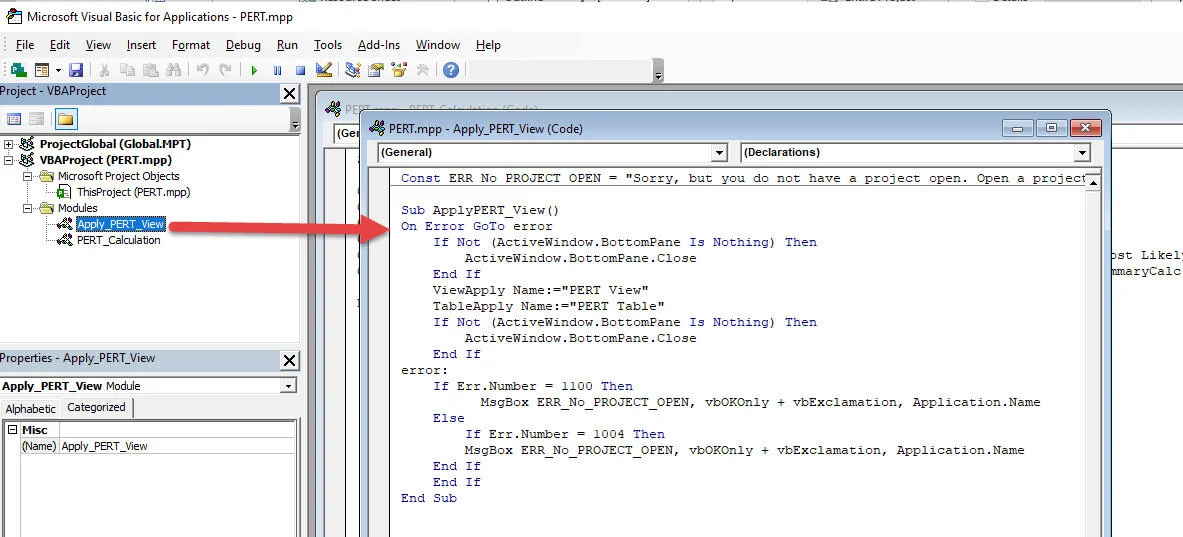This screenshot has width=1183, height=537.
Task: Expand the ProjectGlobal (Global.MPT) node
Action: (x=9, y=144)
